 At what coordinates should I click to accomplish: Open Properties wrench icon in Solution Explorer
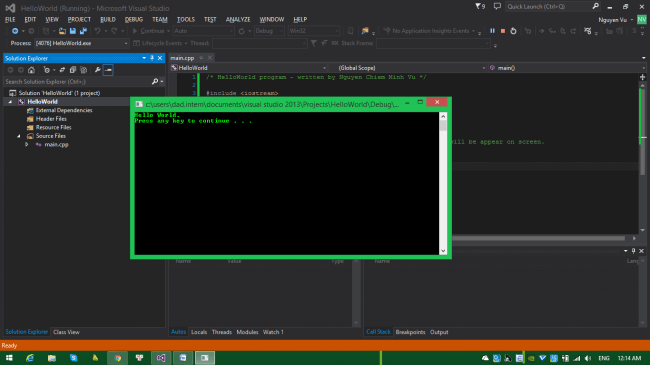point(97,70)
